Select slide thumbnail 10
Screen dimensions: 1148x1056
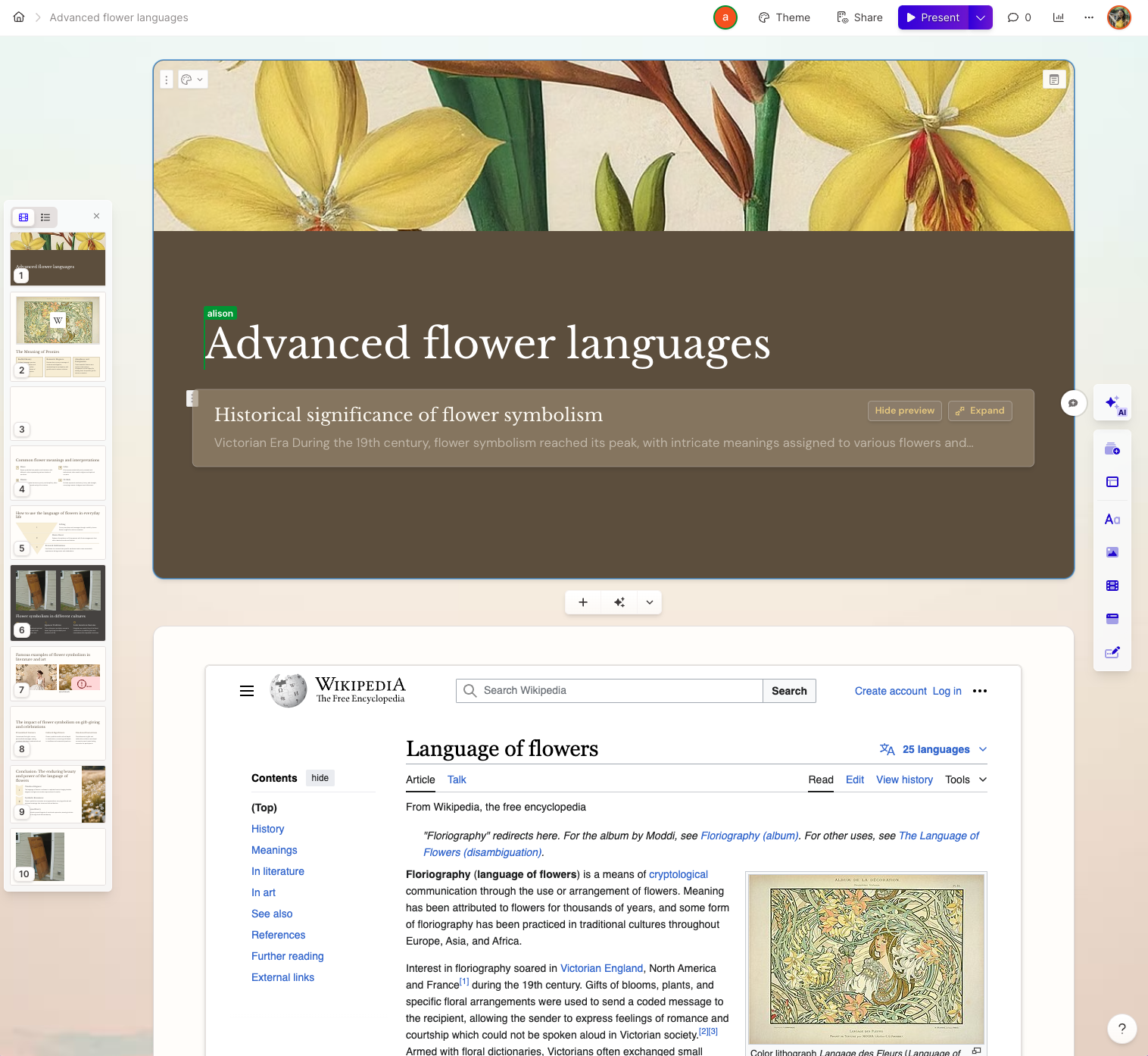point(58,857)
